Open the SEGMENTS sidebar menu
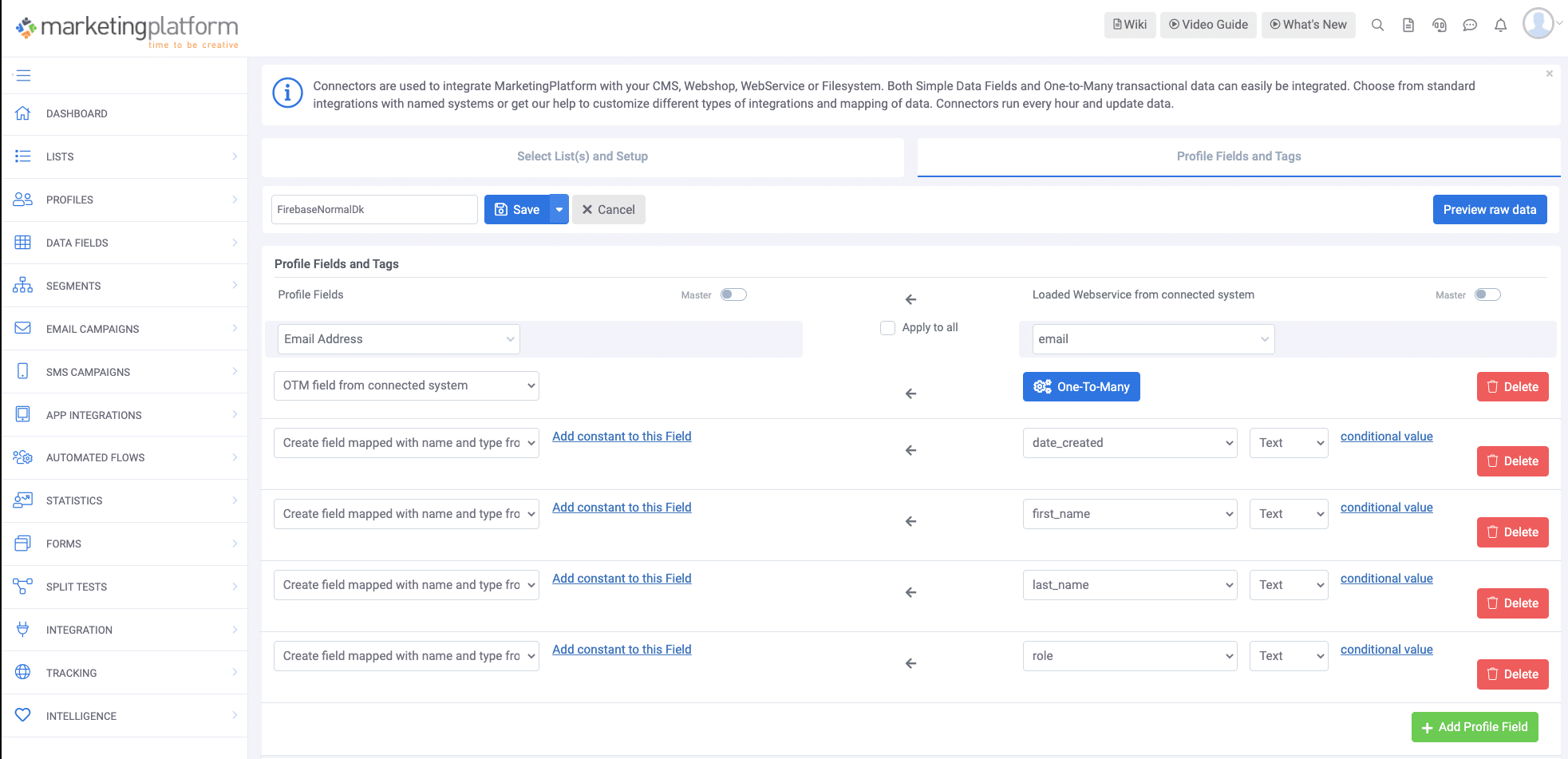Image resolution: width=1568 pixels, height=759 pixels. click(x=124, y=286)
